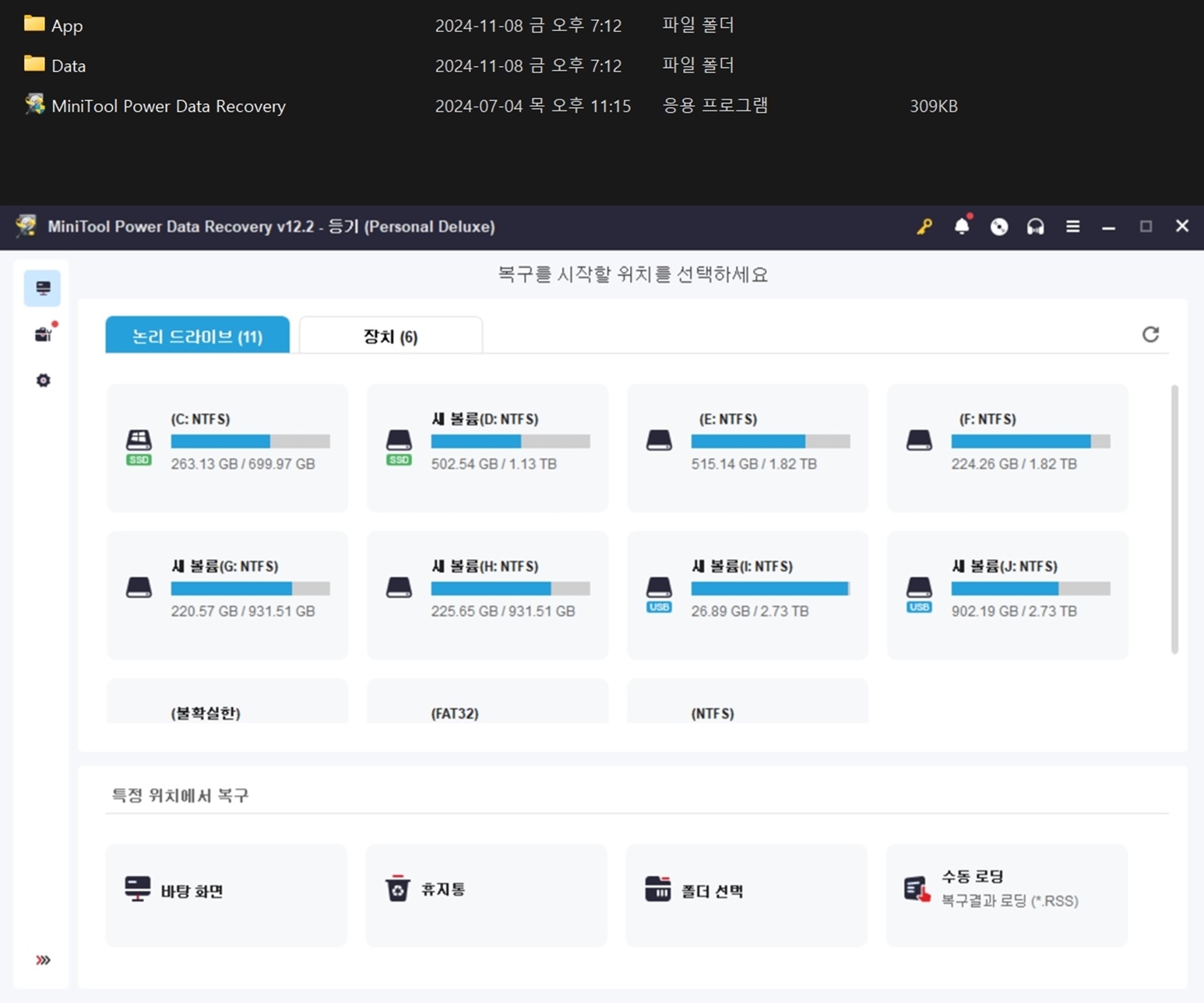Screen dimensions: 1204x1003
Task: Switch to the 논리 드라이브 (11) tab
Action: tap(198, 335)
